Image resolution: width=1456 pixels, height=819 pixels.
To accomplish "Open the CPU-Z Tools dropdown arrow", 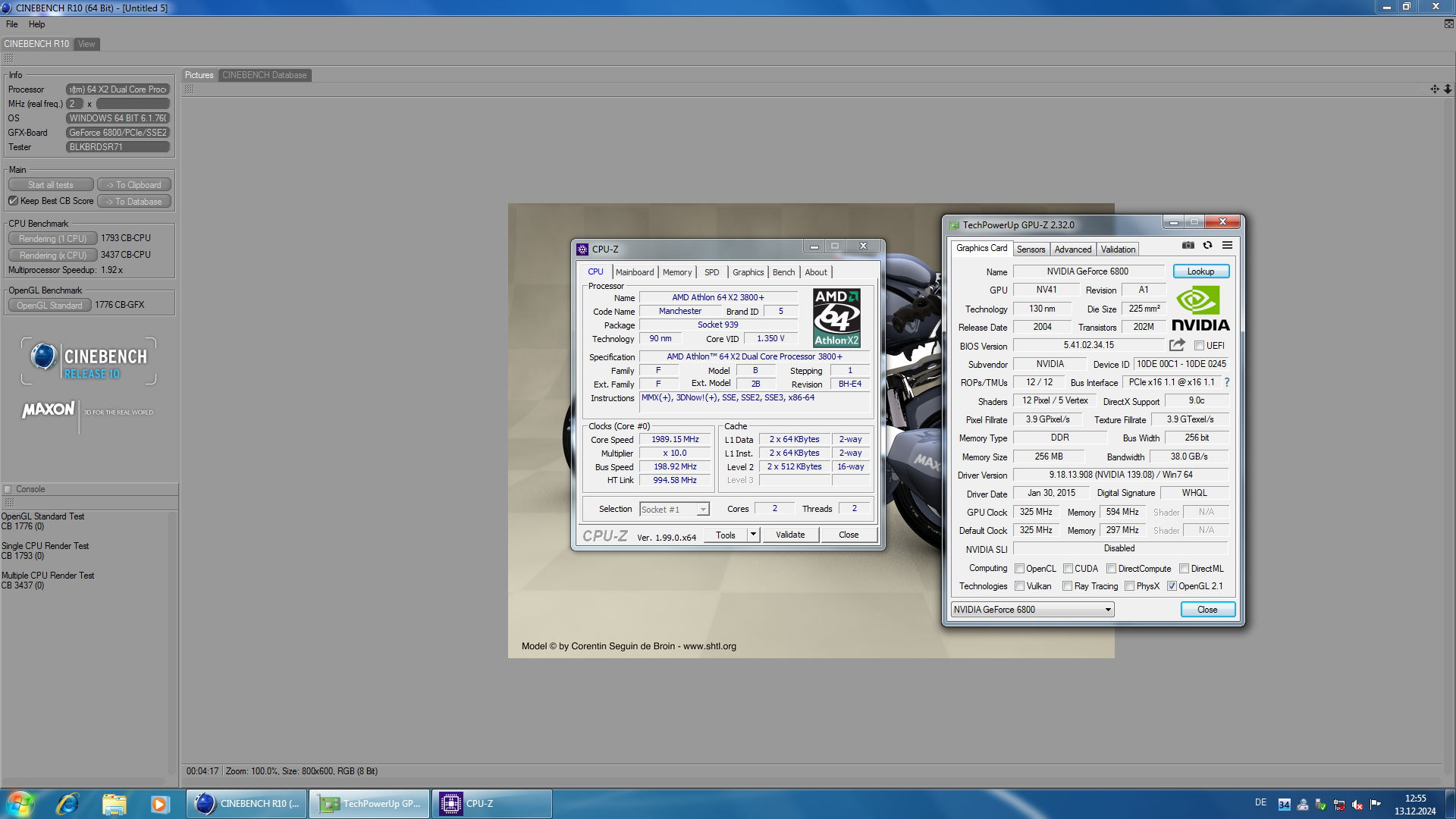I will pyautogui.click(x=753, y=535).
